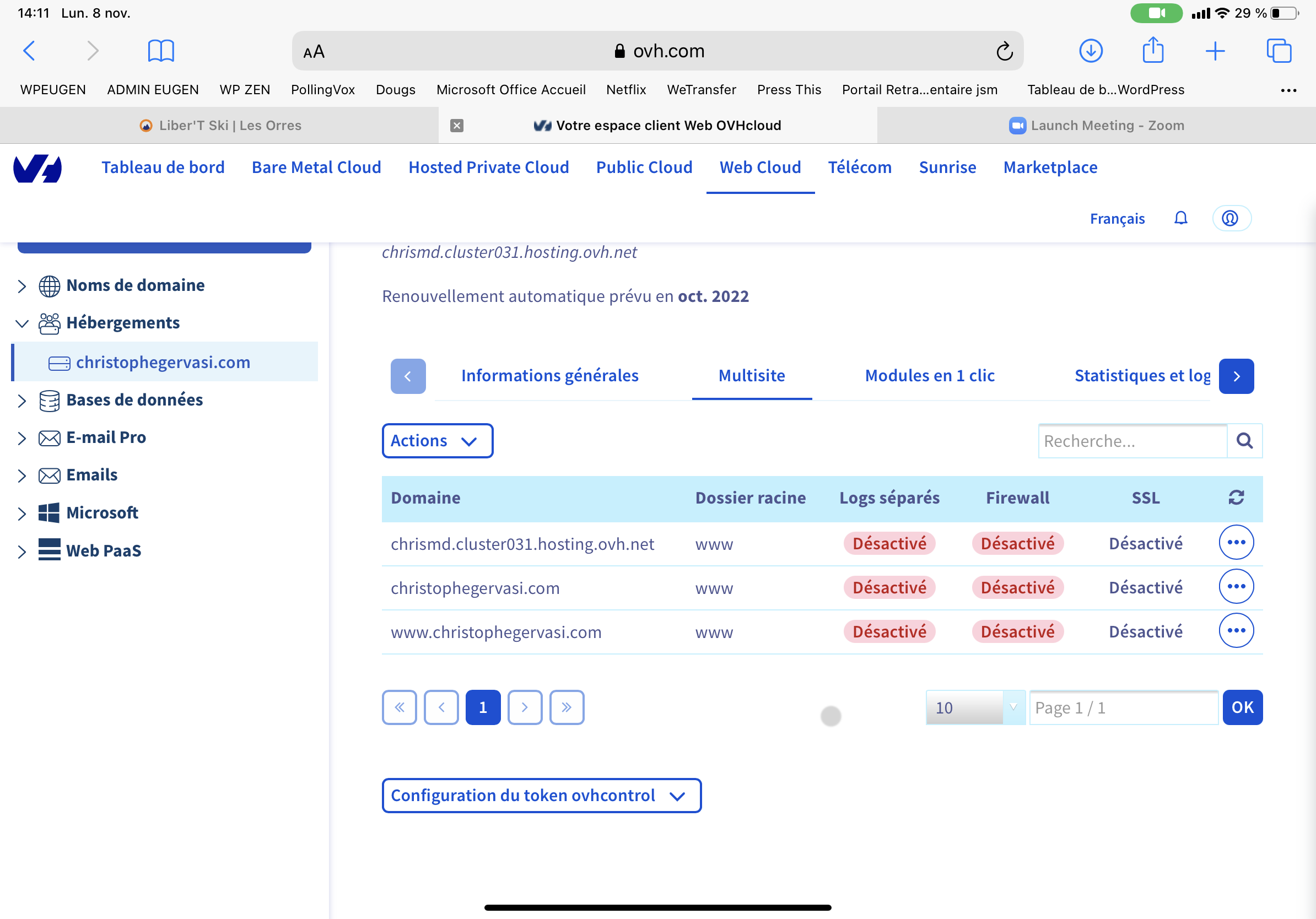Open the user account icon
Screen dimensions: 1316x919
pos(1230,218)
